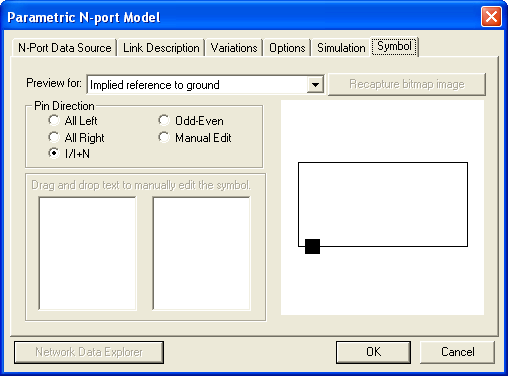Click the Cancel button
The image size is (508, 376).
(457, 352)
